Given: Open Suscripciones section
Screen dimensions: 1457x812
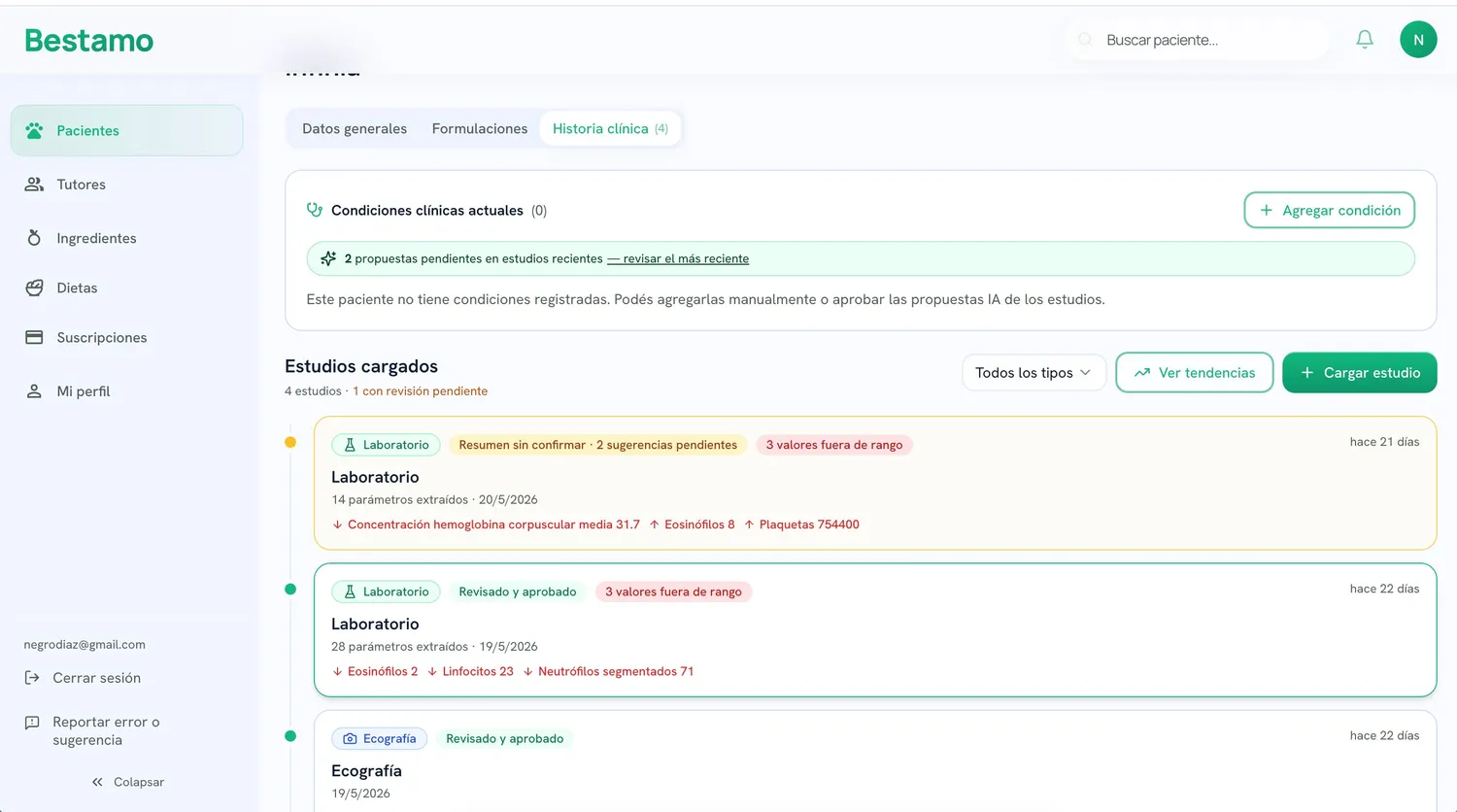Looking at the screenshot, I should coord(126,337).
